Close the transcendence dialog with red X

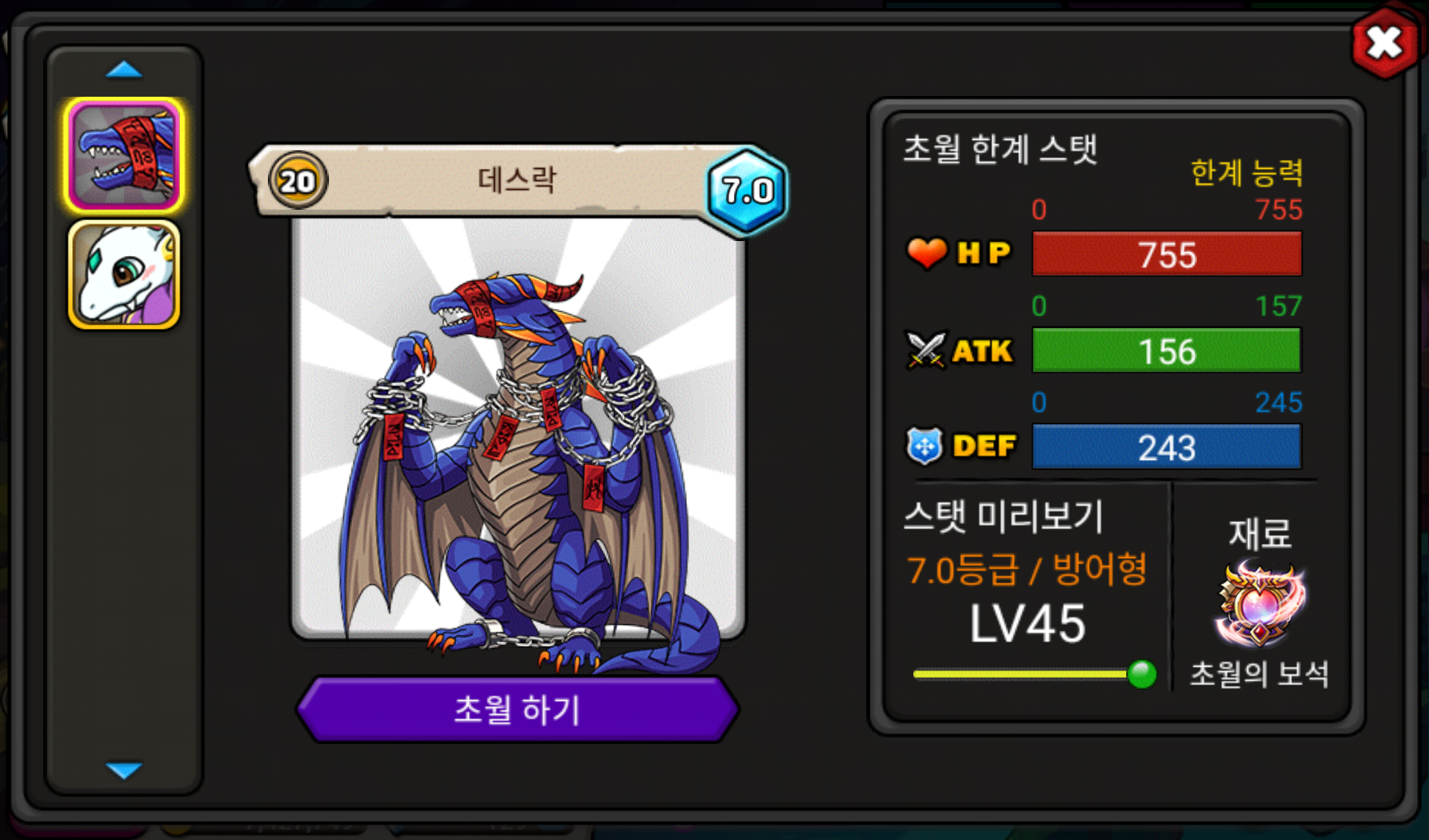tap(1384, 42)
